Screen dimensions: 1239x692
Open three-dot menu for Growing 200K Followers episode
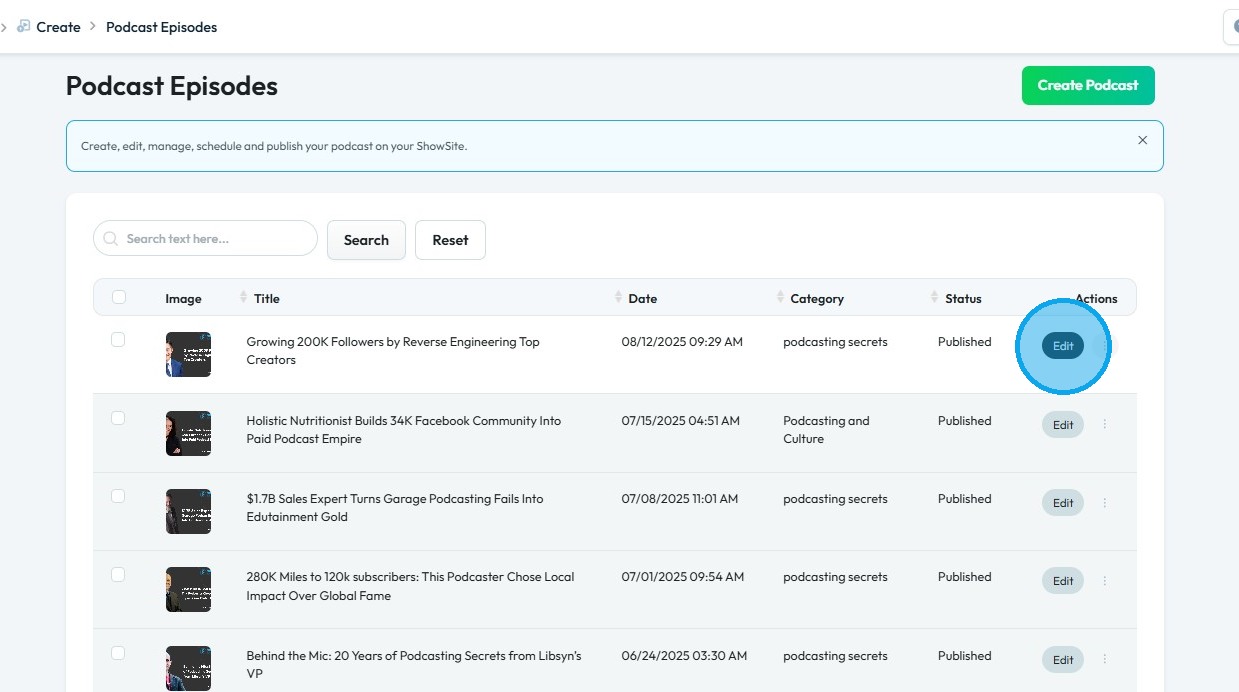[1105, 346]
